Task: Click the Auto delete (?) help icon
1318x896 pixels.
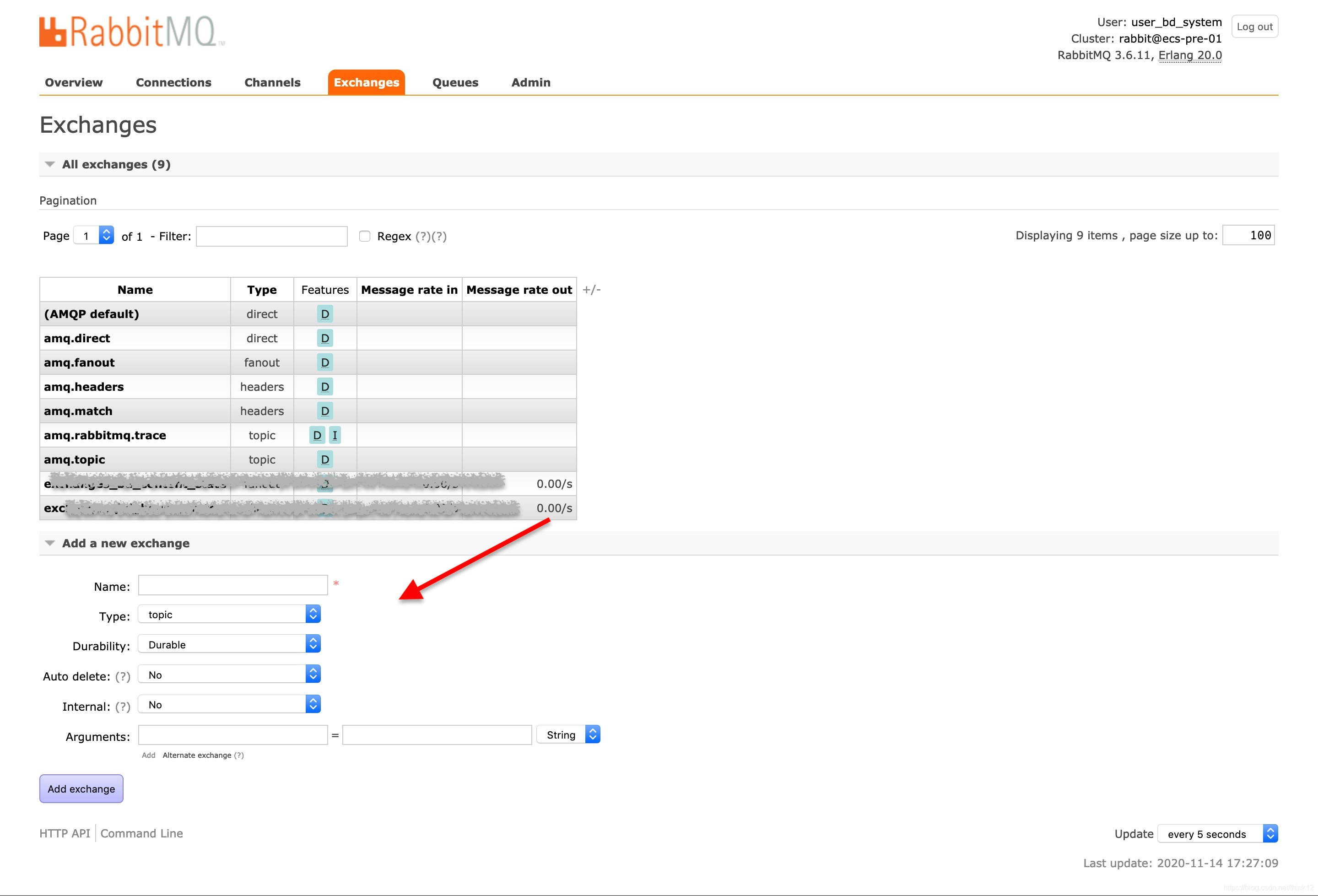Action: [123, 676]
